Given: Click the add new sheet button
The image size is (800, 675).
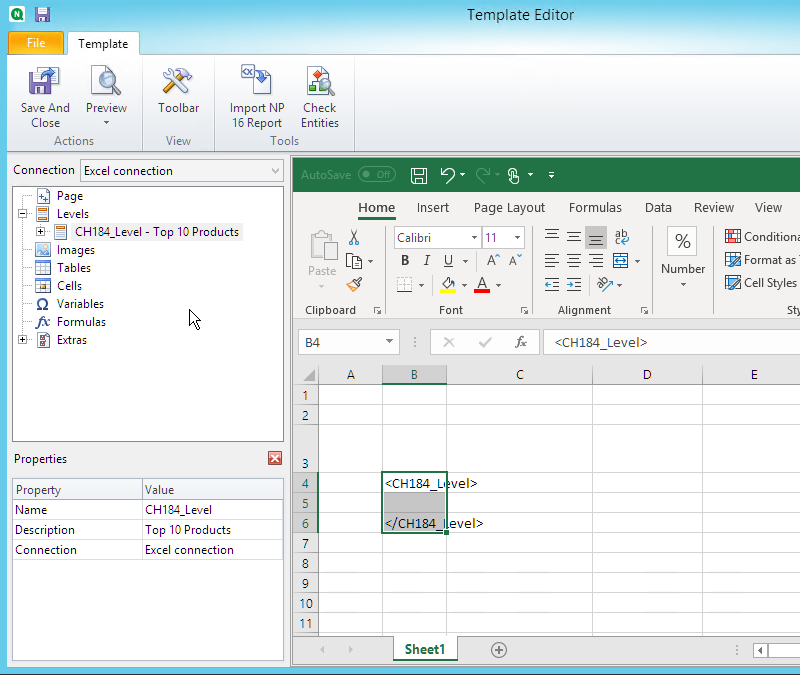Looking at the screenshot, I should point(498,650).
